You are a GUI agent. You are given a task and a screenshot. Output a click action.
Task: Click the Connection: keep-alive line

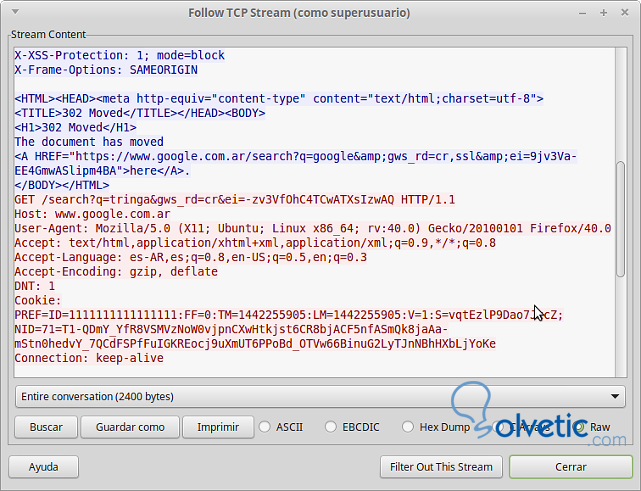click(89, 358)
